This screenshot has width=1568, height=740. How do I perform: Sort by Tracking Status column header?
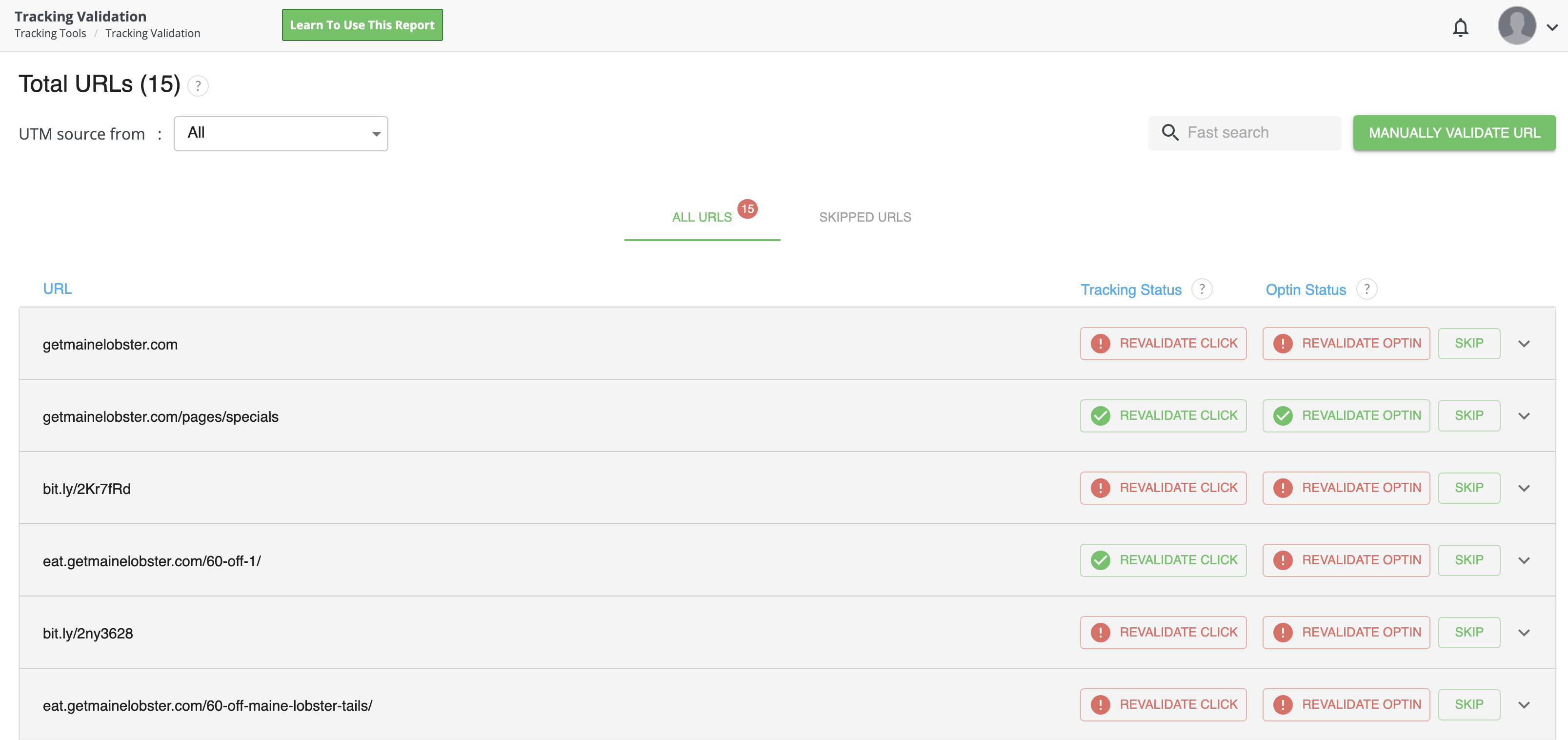click(1131, 290)
